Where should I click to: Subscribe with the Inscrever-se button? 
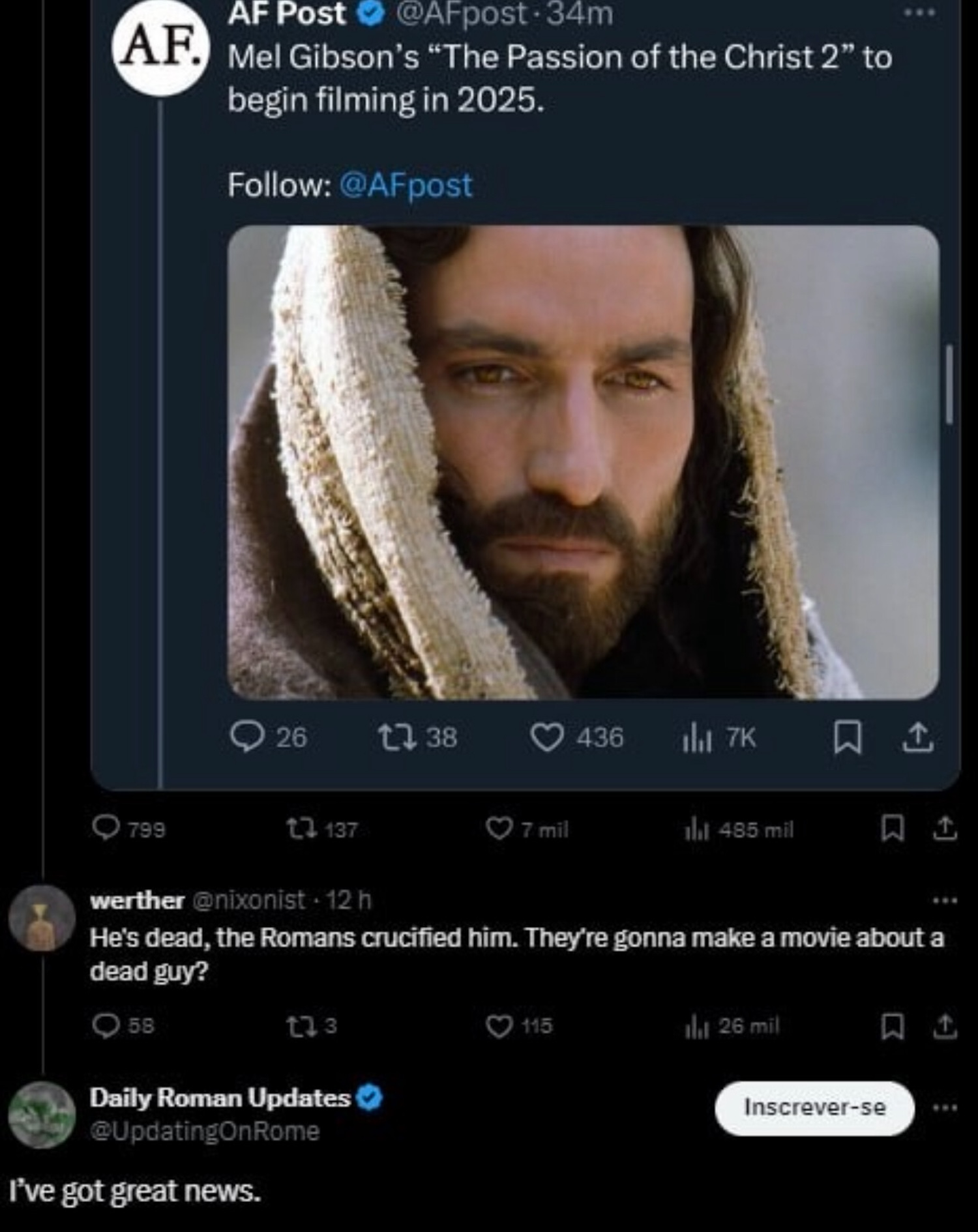point(814,1107)
